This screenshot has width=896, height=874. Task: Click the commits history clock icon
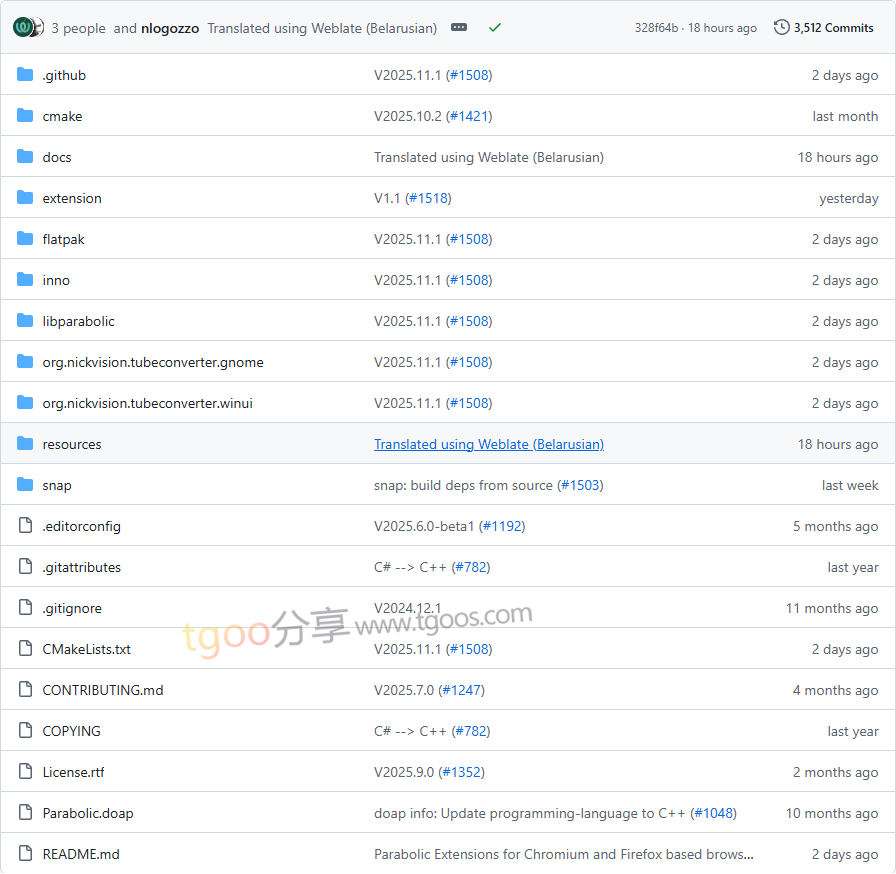click(781, 28)
